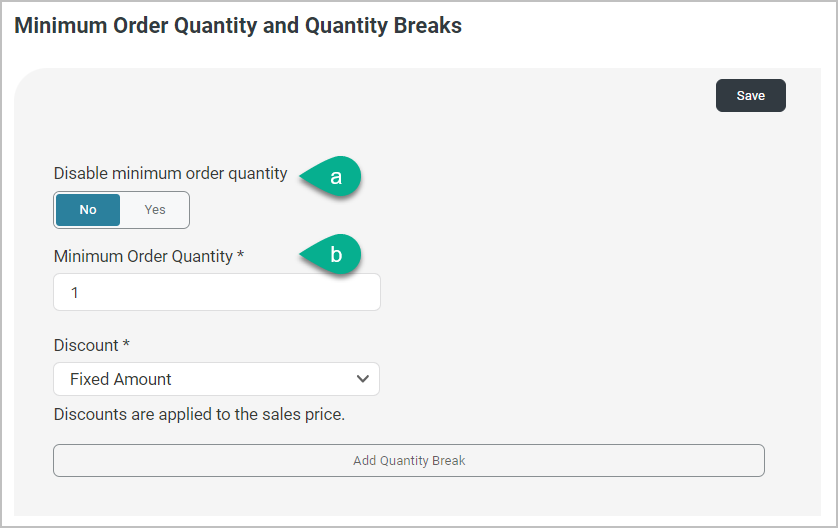Click the page heading about Quantity Breaks
Screen dimensions: 838x528
pyautogui.click(x=238, y=26)
